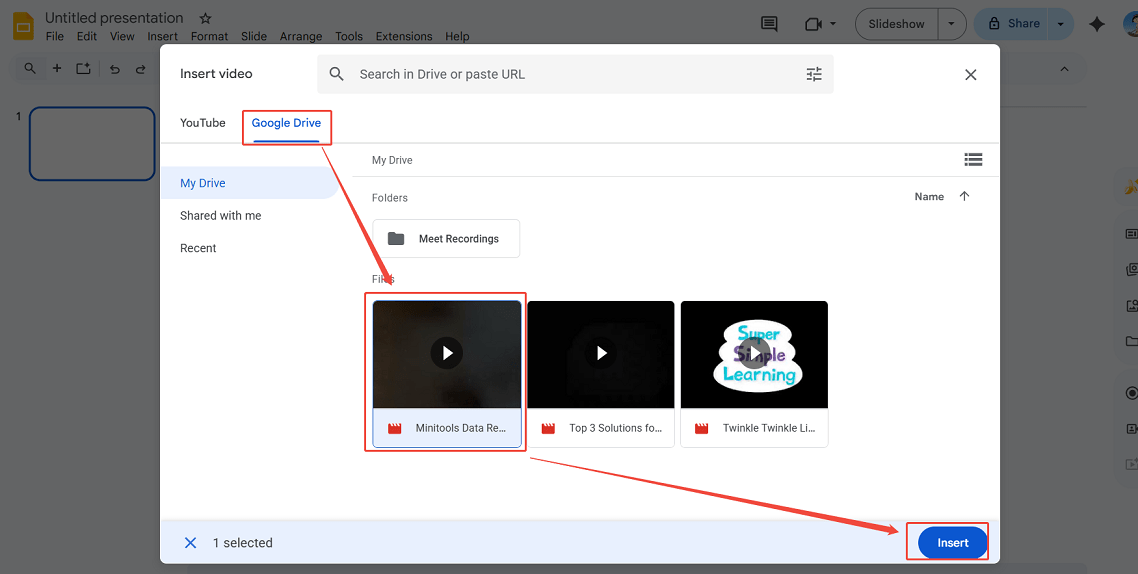Screen dimensions: 1138x574
Task: Select slide 1 thumbnail in filmstrip
Action: [x=92, y=144]
